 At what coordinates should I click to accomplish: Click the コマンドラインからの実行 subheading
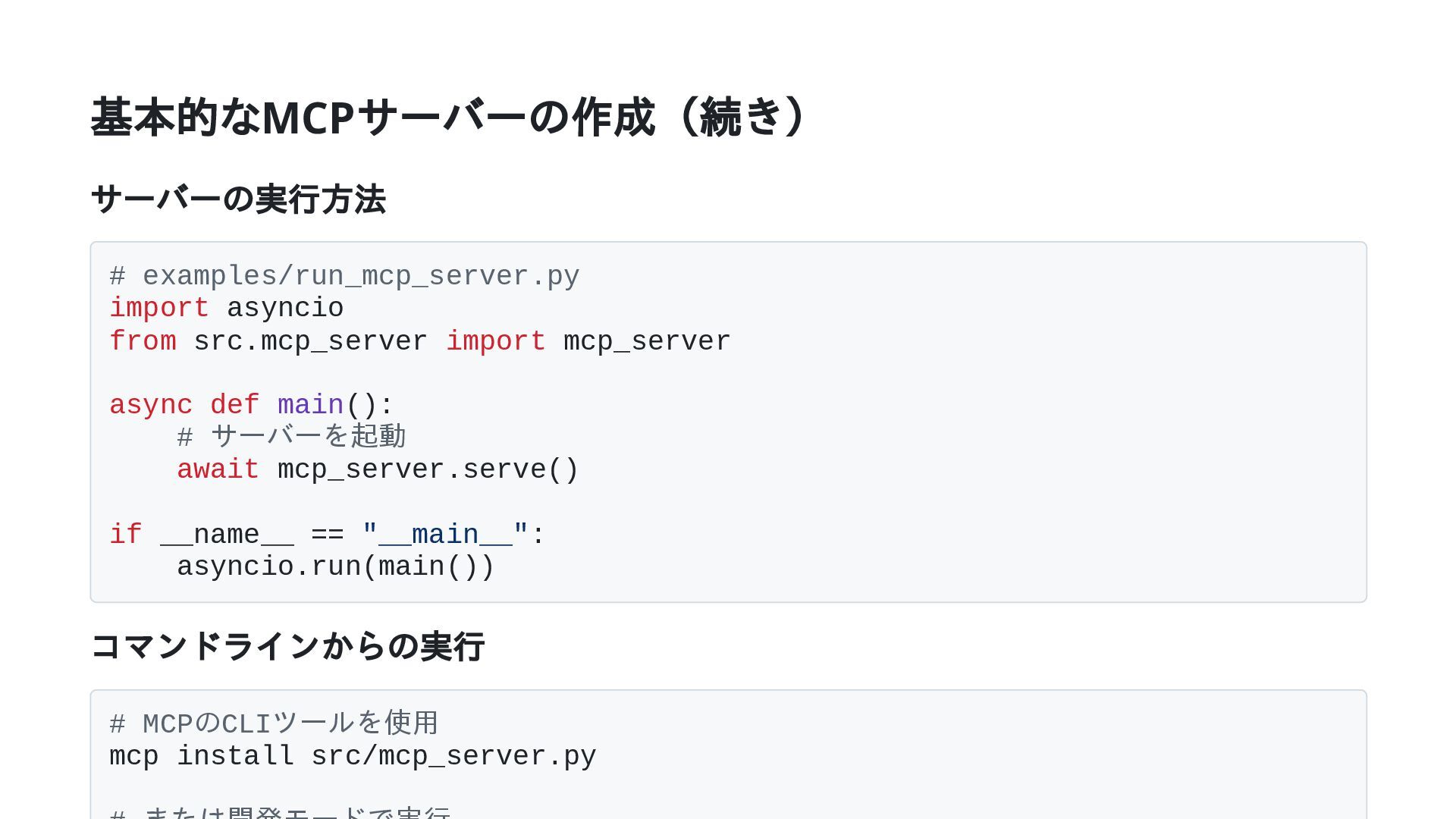(287, 647)
